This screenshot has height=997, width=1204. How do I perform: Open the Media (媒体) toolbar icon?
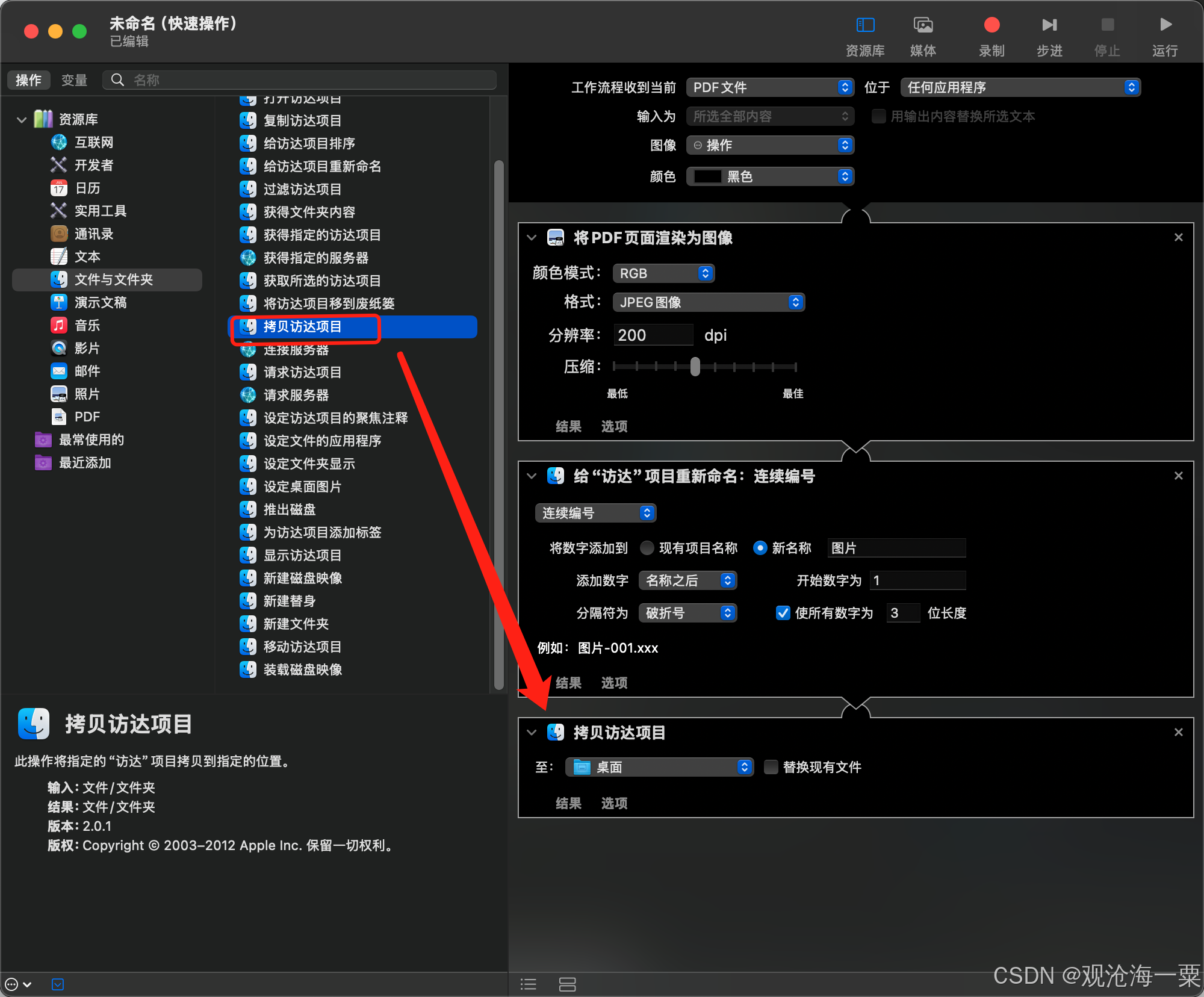tap(923, 25)
